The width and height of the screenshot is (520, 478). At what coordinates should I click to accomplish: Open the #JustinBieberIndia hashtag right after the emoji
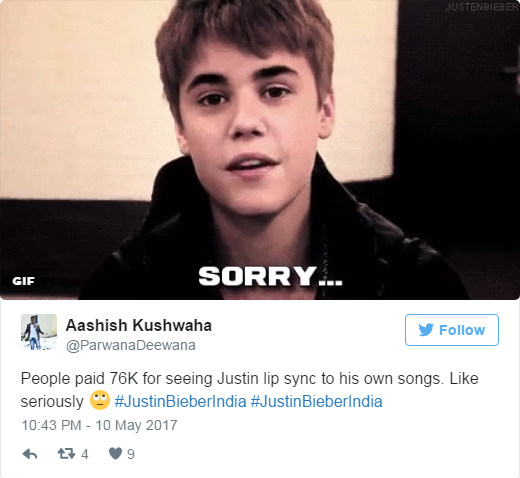(180, 401)
